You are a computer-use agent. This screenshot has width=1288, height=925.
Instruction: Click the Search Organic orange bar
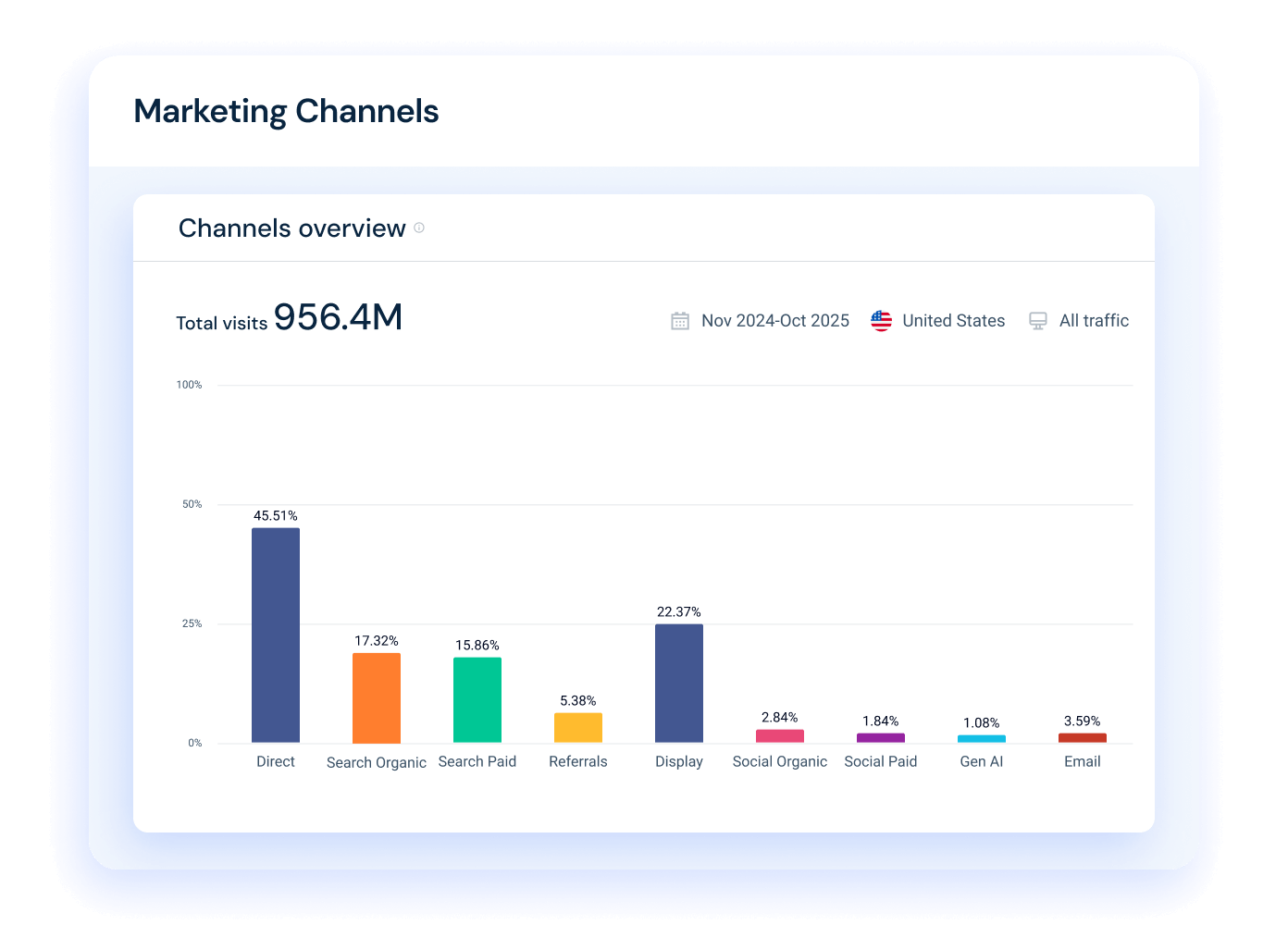376,698
